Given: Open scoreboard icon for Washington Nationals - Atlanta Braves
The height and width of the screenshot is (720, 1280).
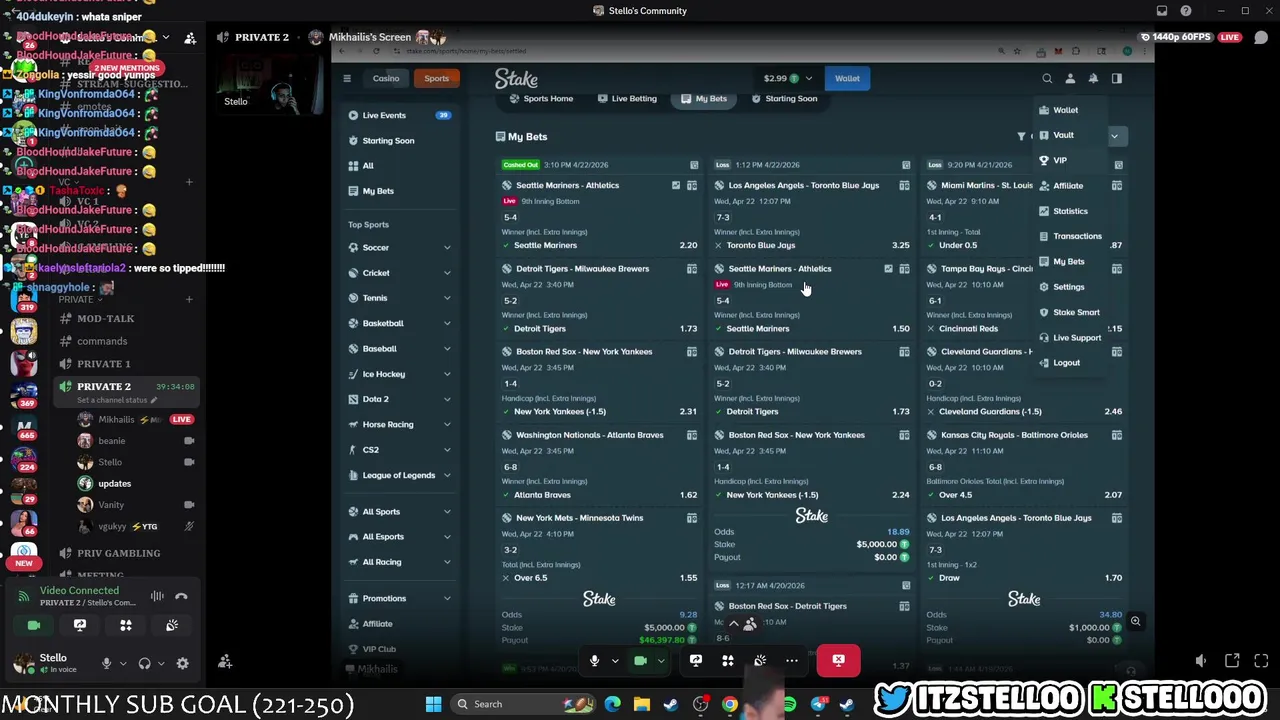Looking at the screenshot, I should pos(692,435).
